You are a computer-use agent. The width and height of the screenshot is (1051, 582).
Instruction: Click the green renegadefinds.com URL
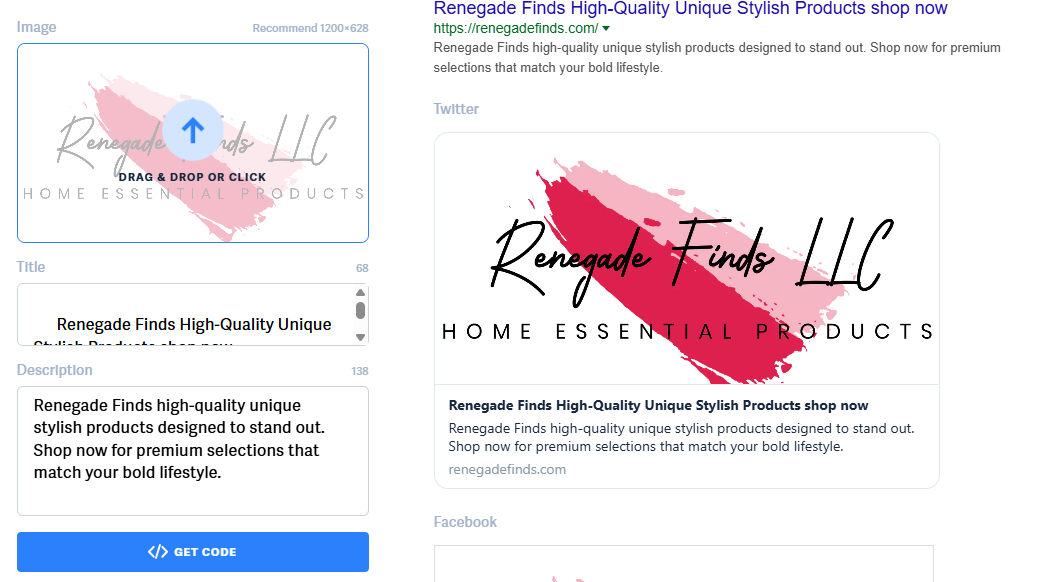(515, 29)
